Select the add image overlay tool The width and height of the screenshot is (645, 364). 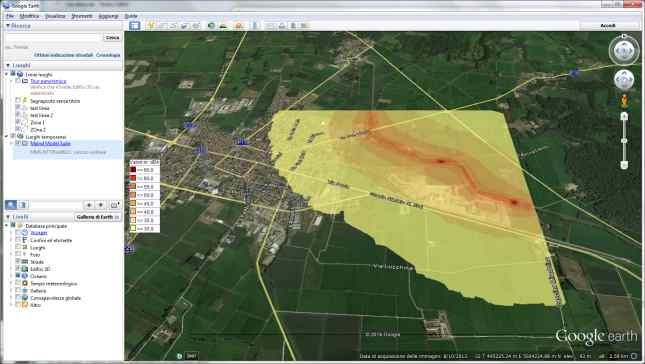(184, 26)
